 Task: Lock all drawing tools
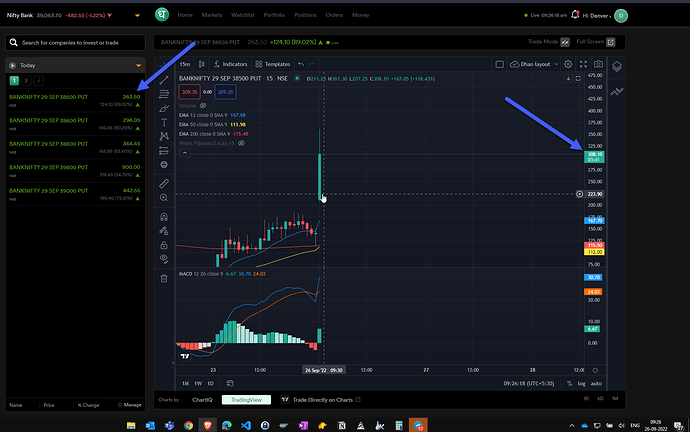pyautogui.click(x=164, y=245)
